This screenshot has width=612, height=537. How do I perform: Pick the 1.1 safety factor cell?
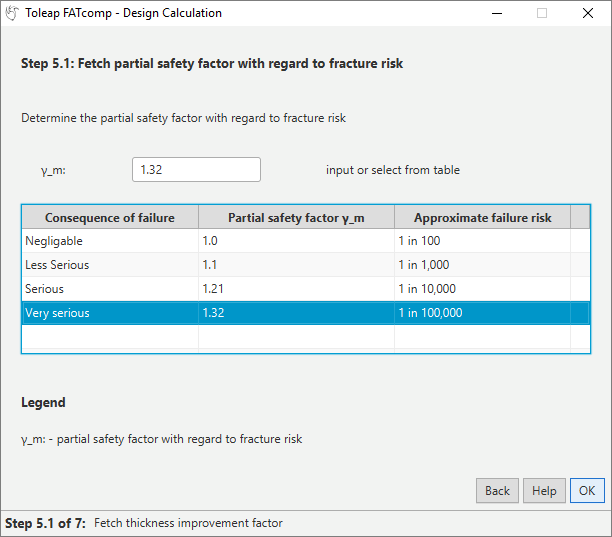click(x=296, y=265)
